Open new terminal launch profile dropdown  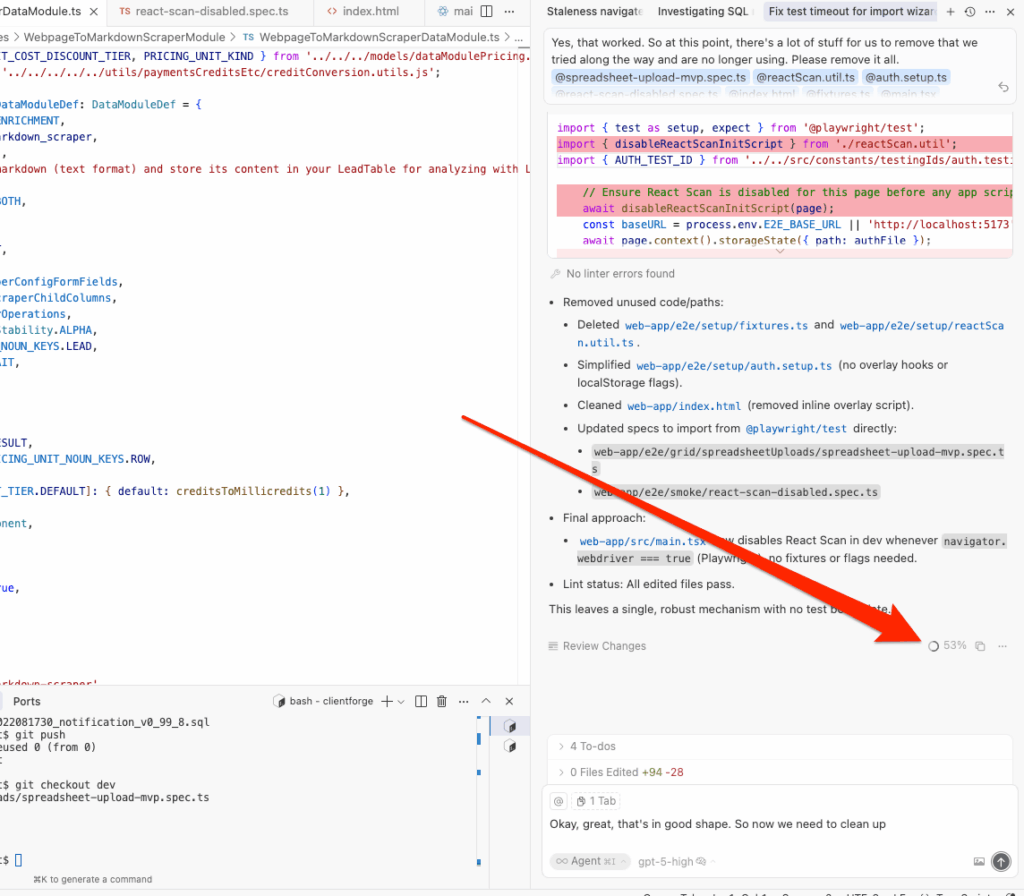(x=399, y=701)
